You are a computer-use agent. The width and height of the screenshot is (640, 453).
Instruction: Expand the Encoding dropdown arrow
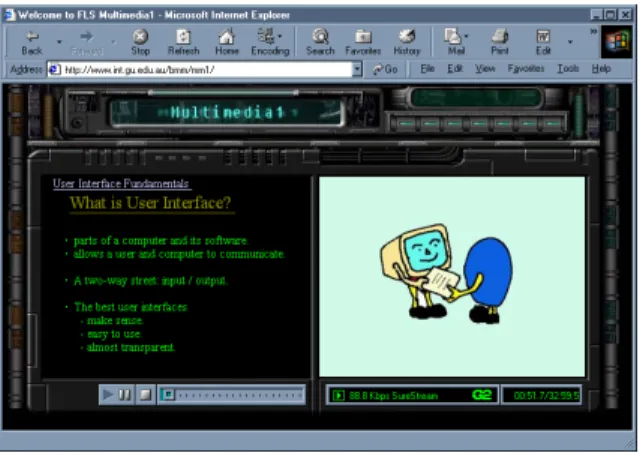pyautogui.click(x=280, y=36)
